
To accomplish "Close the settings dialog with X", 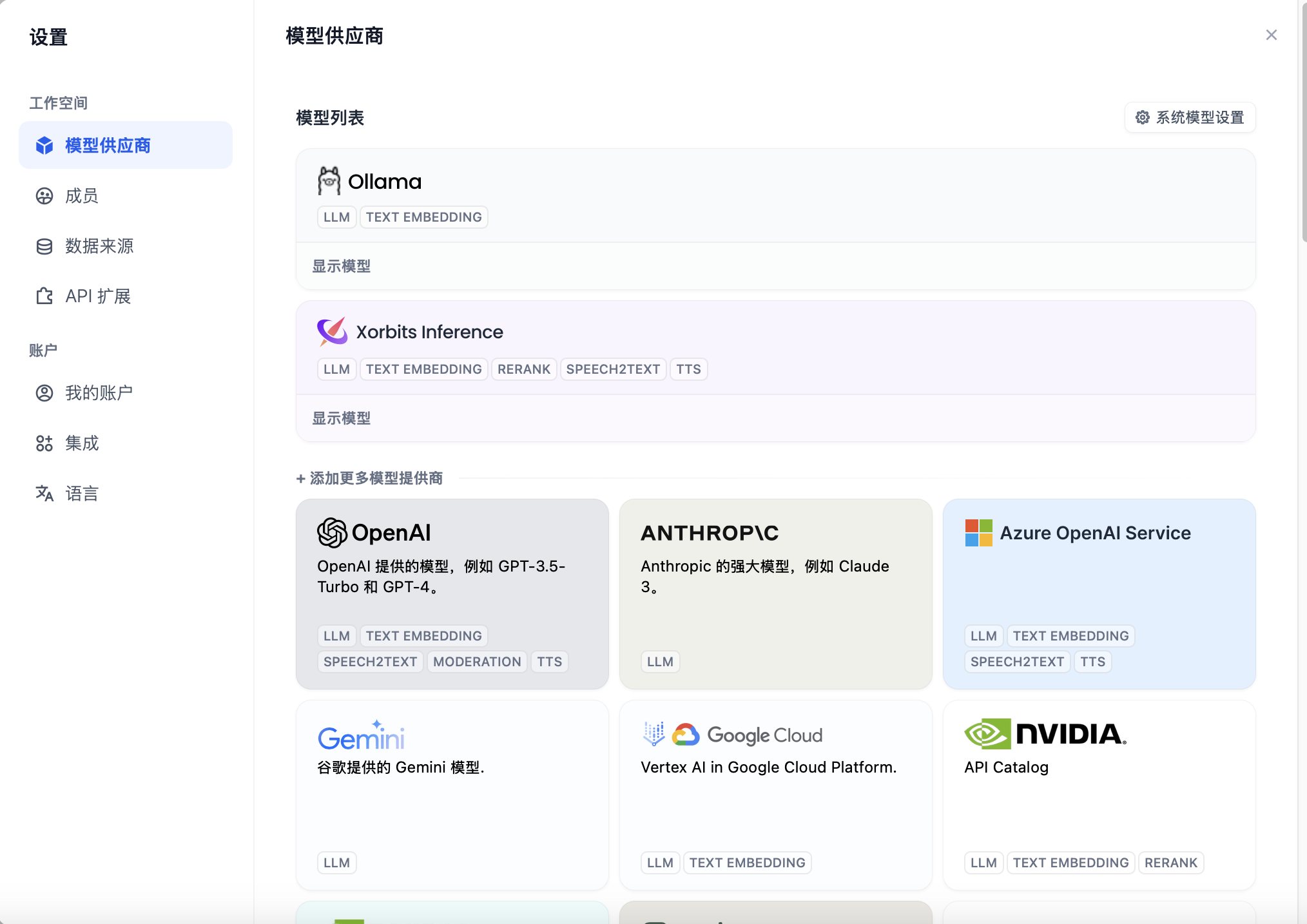I will point(1271,35).
